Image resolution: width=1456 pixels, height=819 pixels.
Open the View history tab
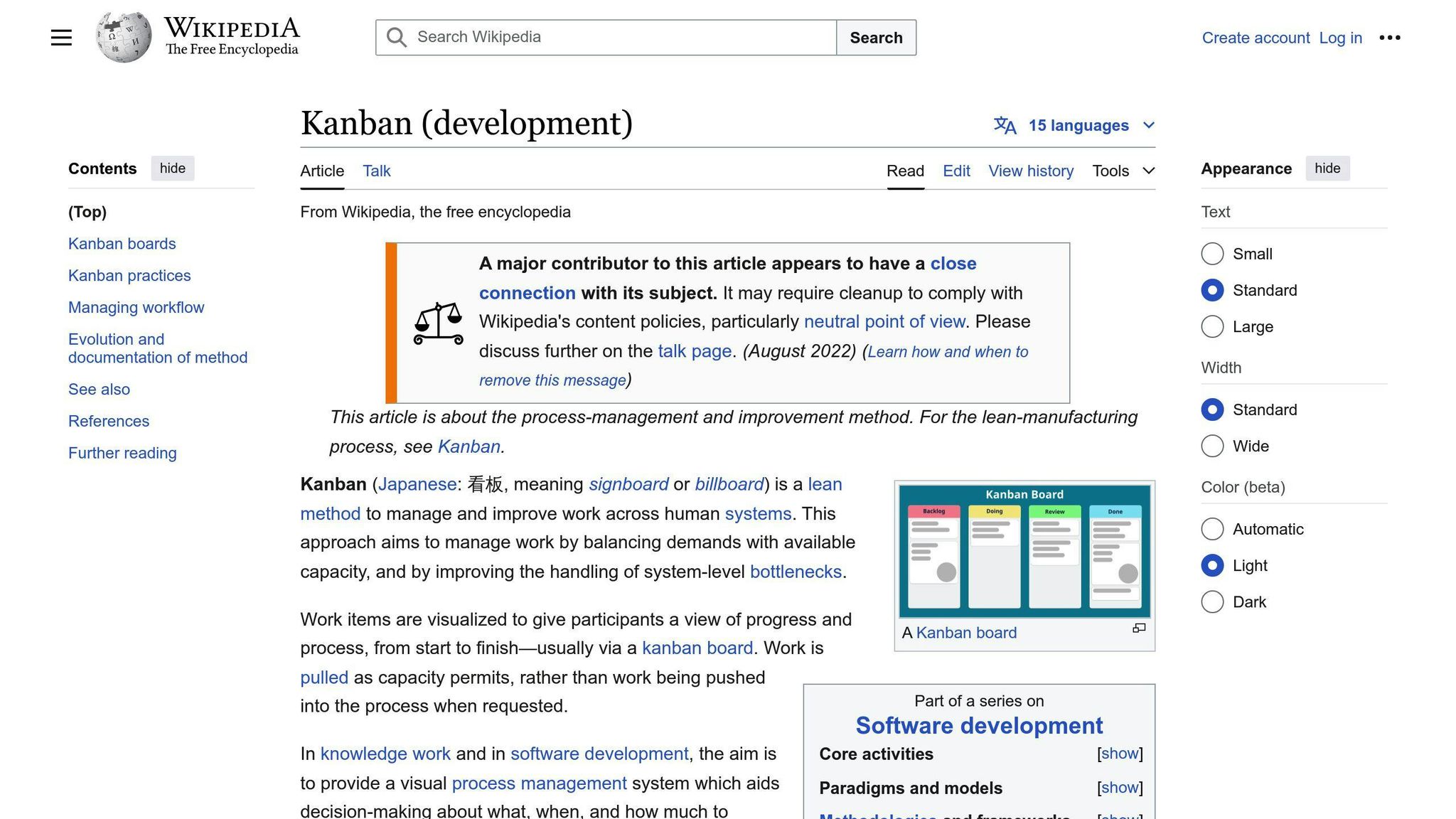(x=1031, y=171)
